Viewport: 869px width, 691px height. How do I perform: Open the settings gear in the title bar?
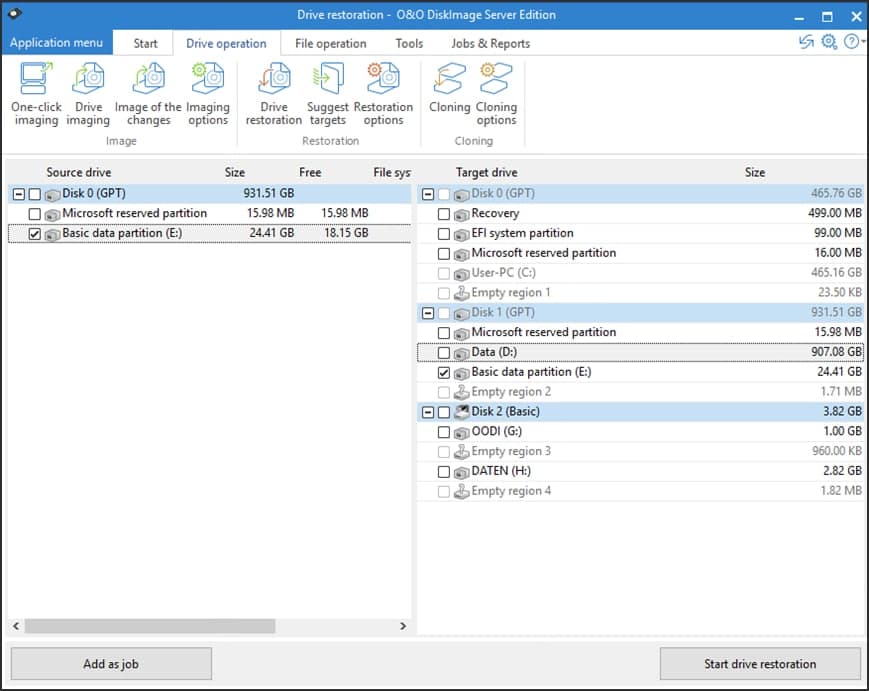[x=828, y=43]
